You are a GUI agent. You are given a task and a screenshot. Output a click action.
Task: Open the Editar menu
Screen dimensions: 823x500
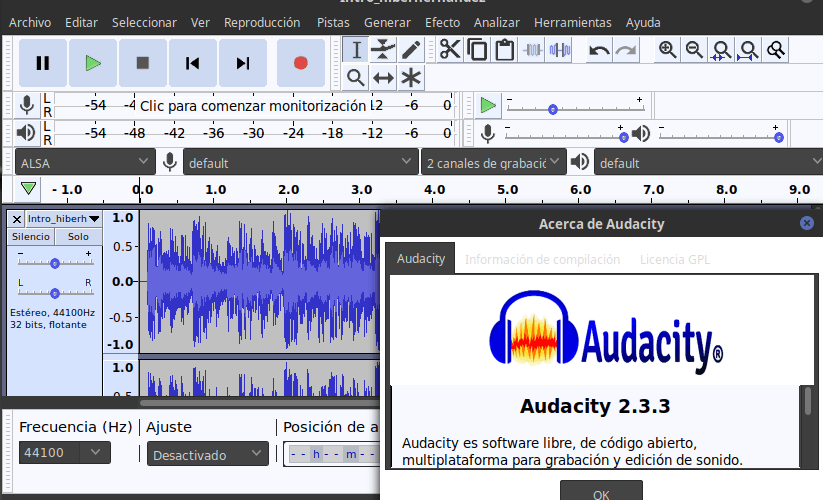point(81,23)
